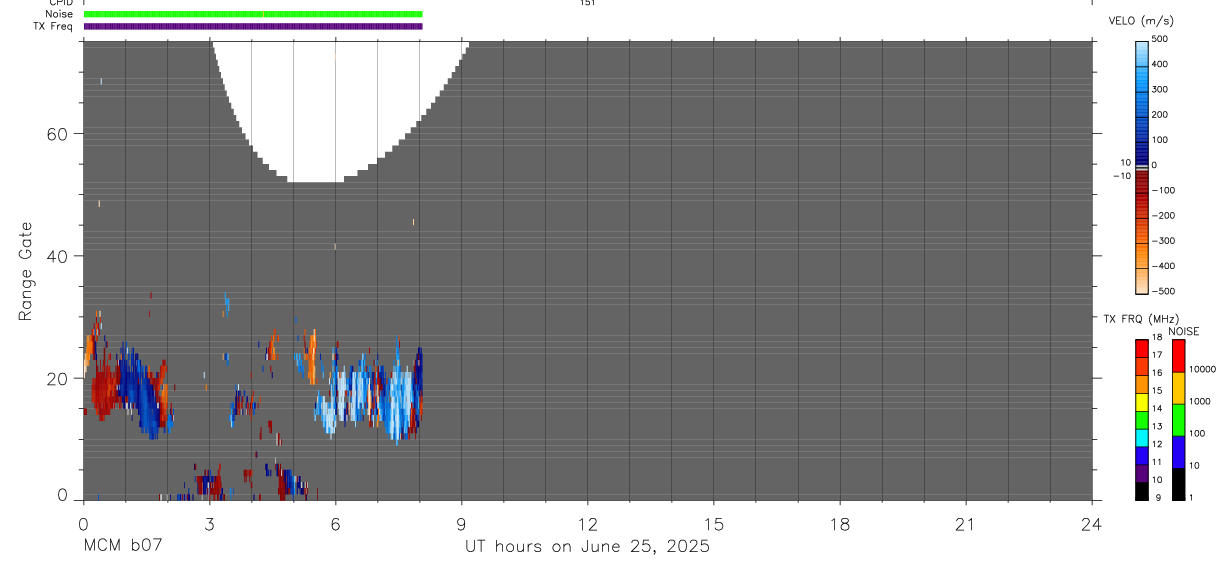Click the '15' tick on the UT hours axis
The image size is (1228, 567).
pos(713,523)
